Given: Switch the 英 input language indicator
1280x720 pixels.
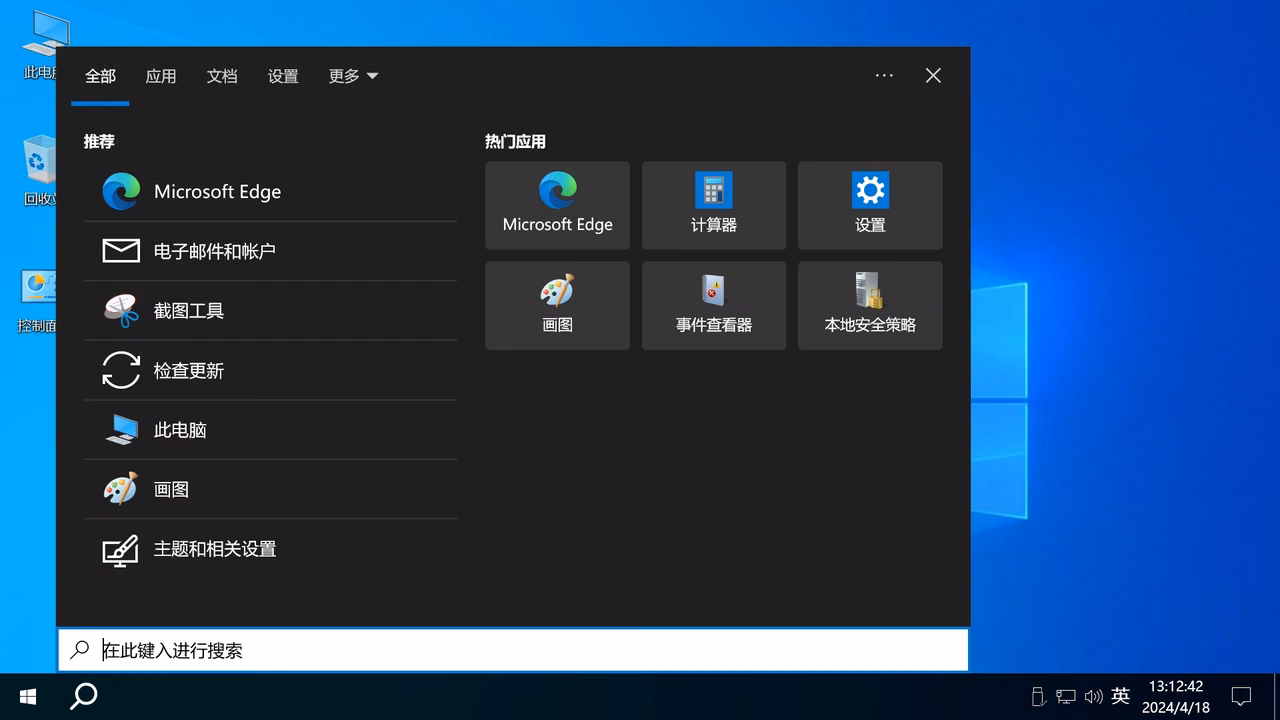Looking at the screenshot, I should click(1120, 696).
